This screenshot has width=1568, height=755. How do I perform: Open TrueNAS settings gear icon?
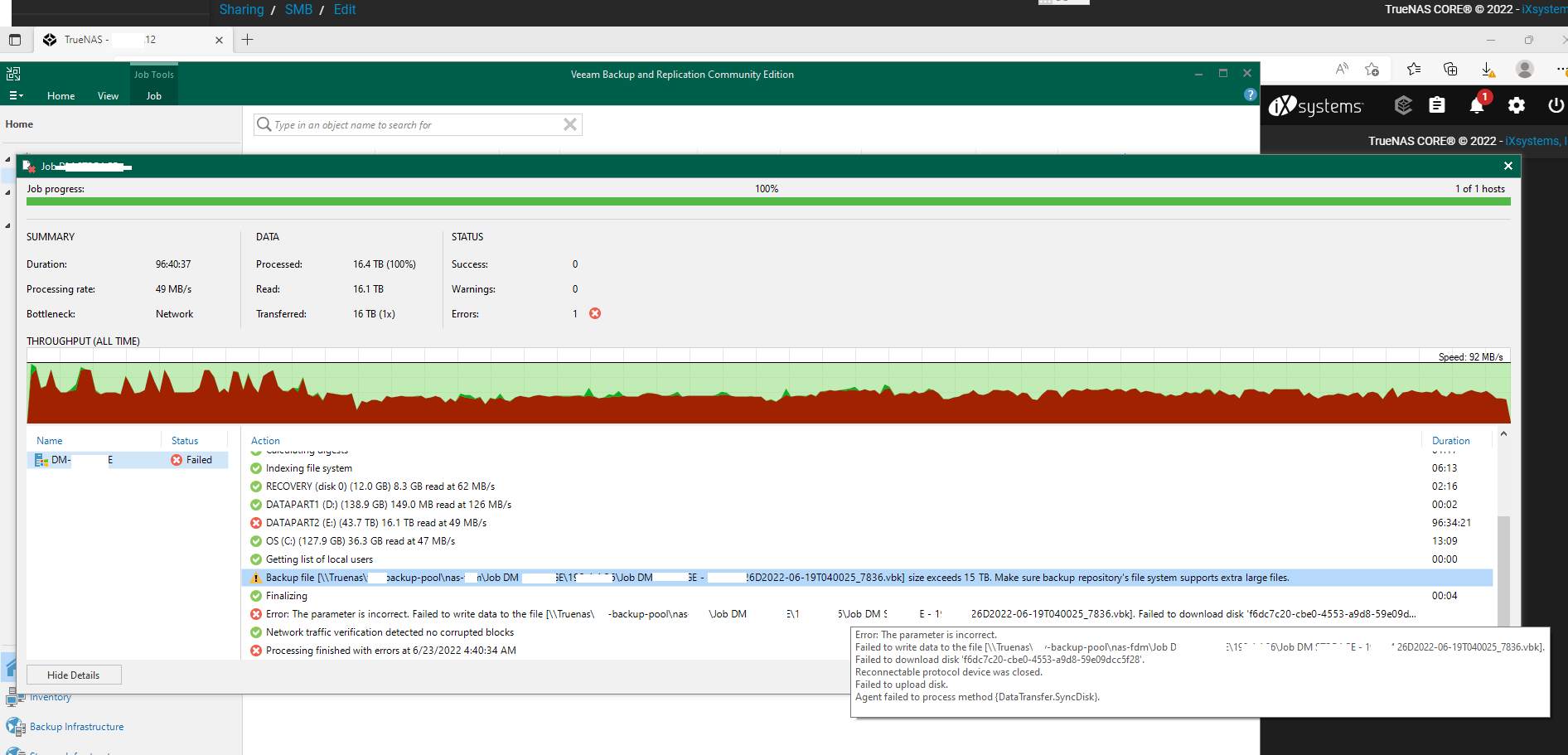point(1516,106)
